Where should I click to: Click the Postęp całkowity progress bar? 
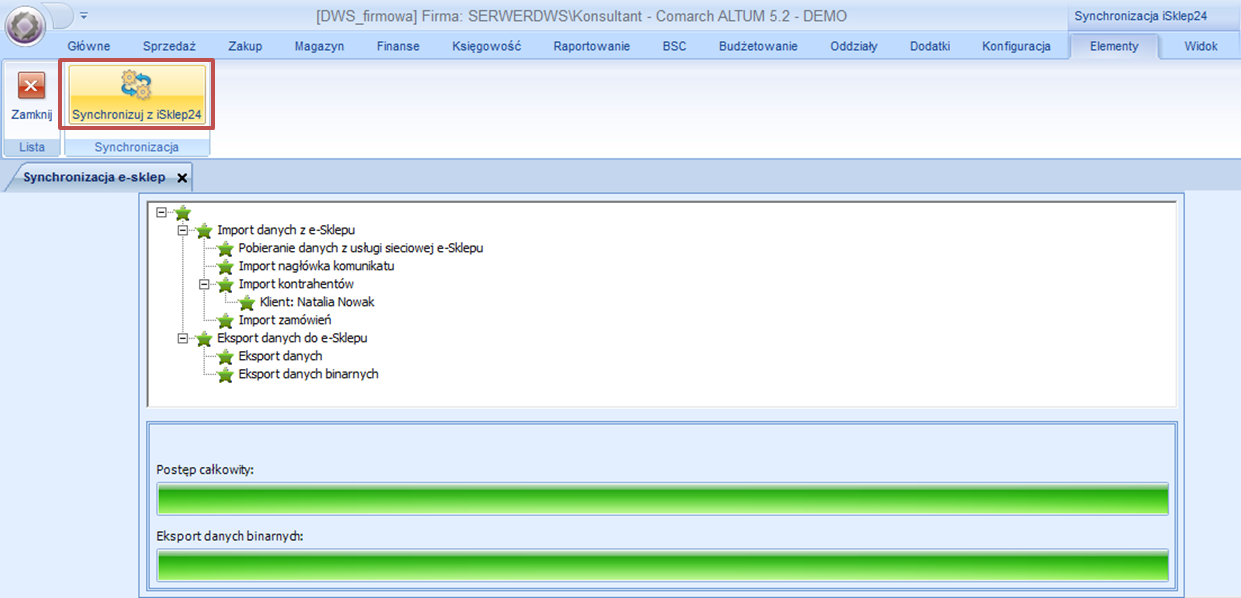pos(663,499)
